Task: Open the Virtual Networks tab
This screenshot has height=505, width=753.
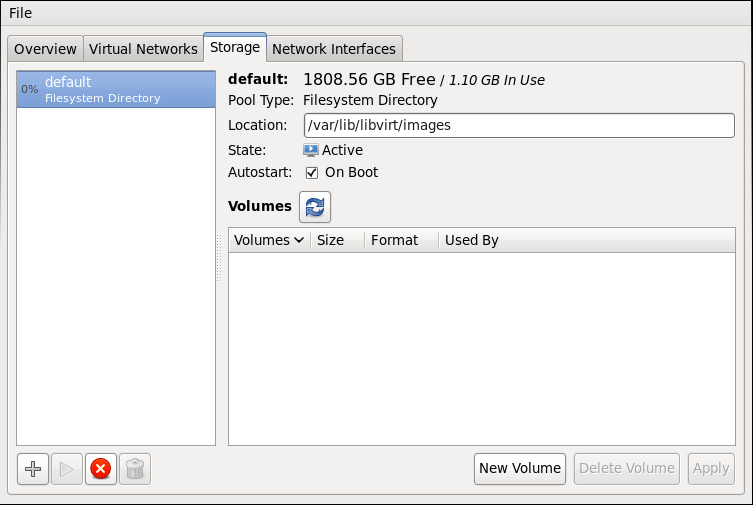Action: (x=143, y=49)
